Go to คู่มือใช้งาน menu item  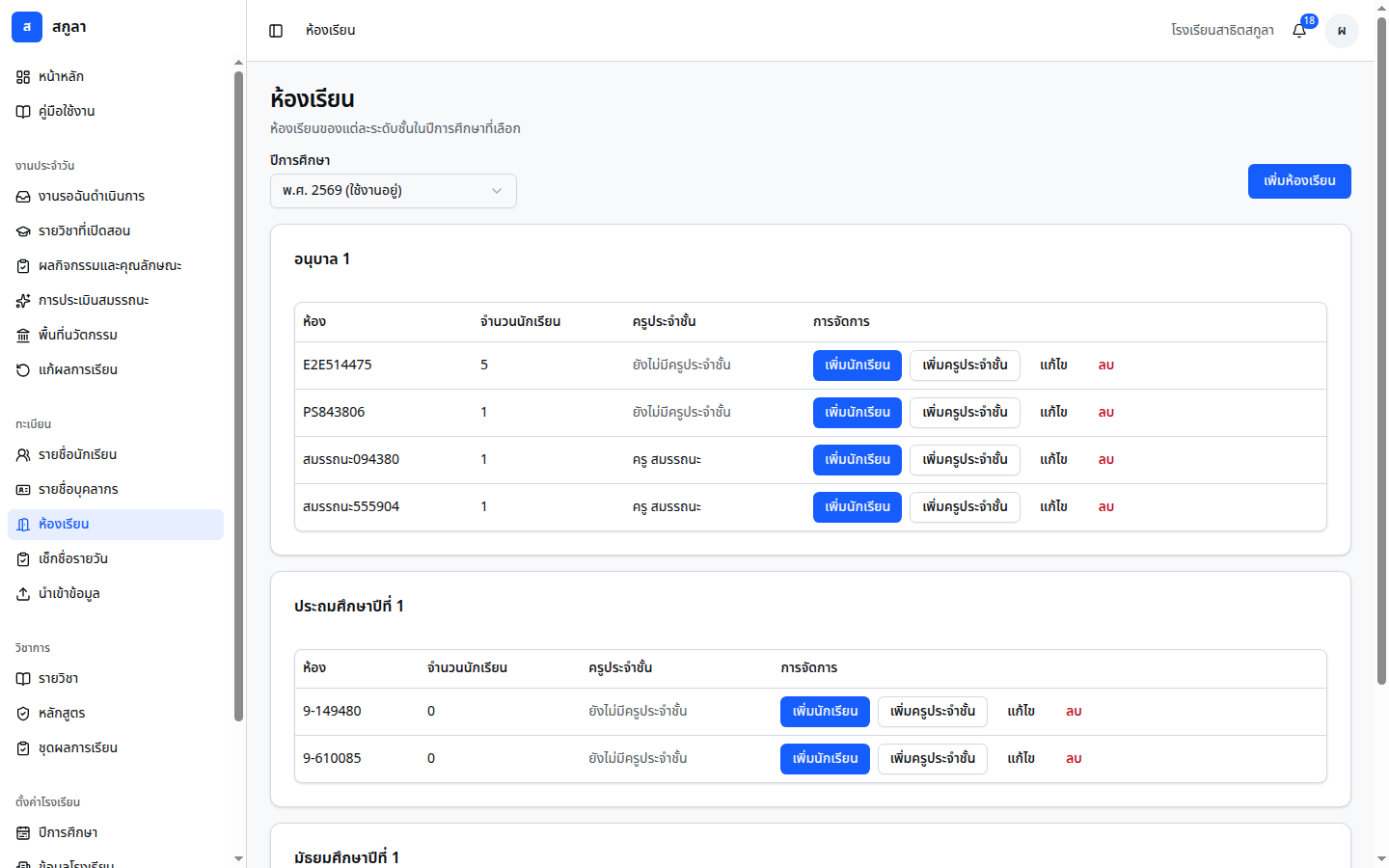116,112
